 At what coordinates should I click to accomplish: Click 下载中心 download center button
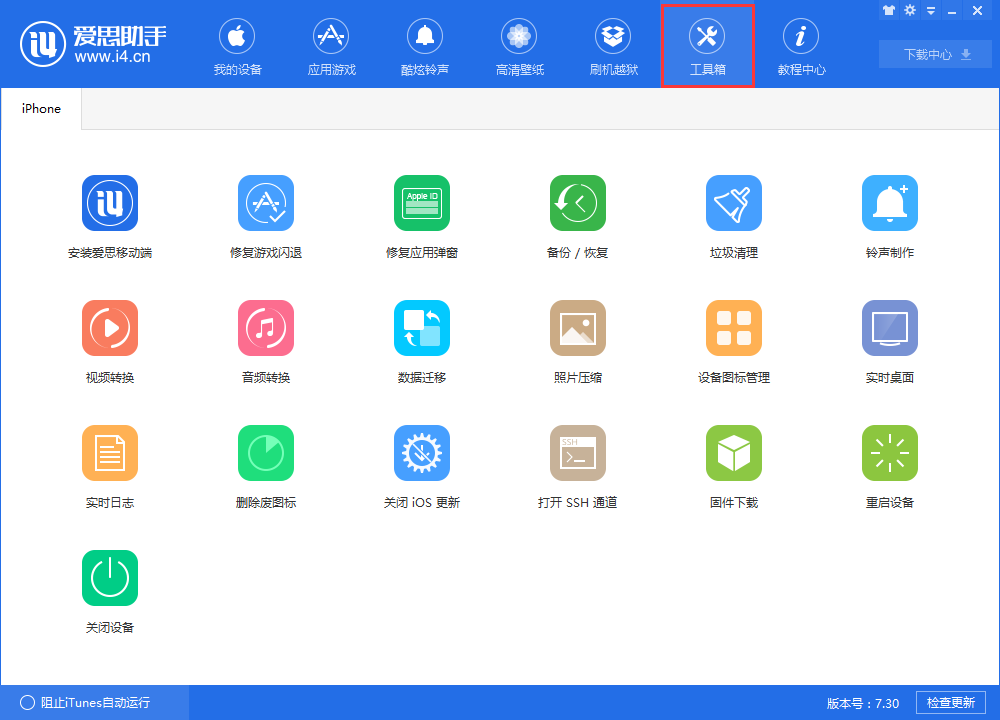click(935, 54)
